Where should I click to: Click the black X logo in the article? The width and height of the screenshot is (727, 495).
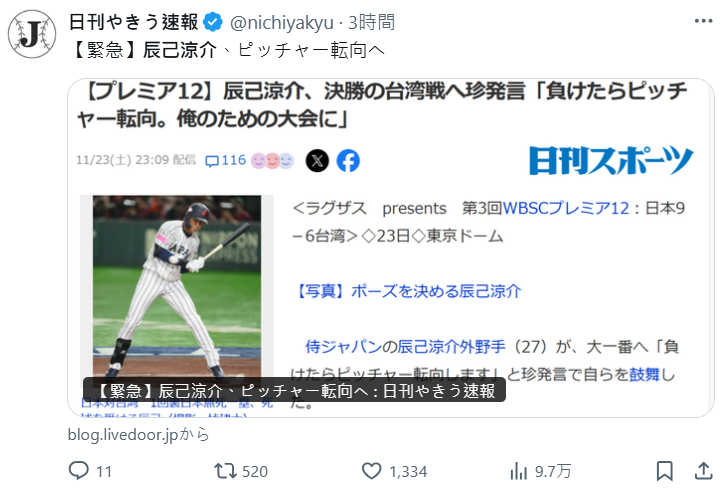317,161
